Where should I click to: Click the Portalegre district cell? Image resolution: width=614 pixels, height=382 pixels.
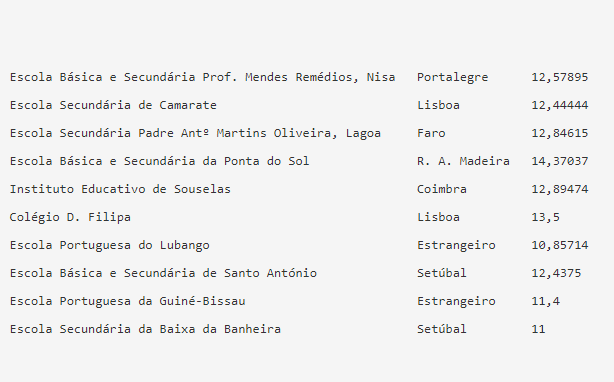pos(452,77)
